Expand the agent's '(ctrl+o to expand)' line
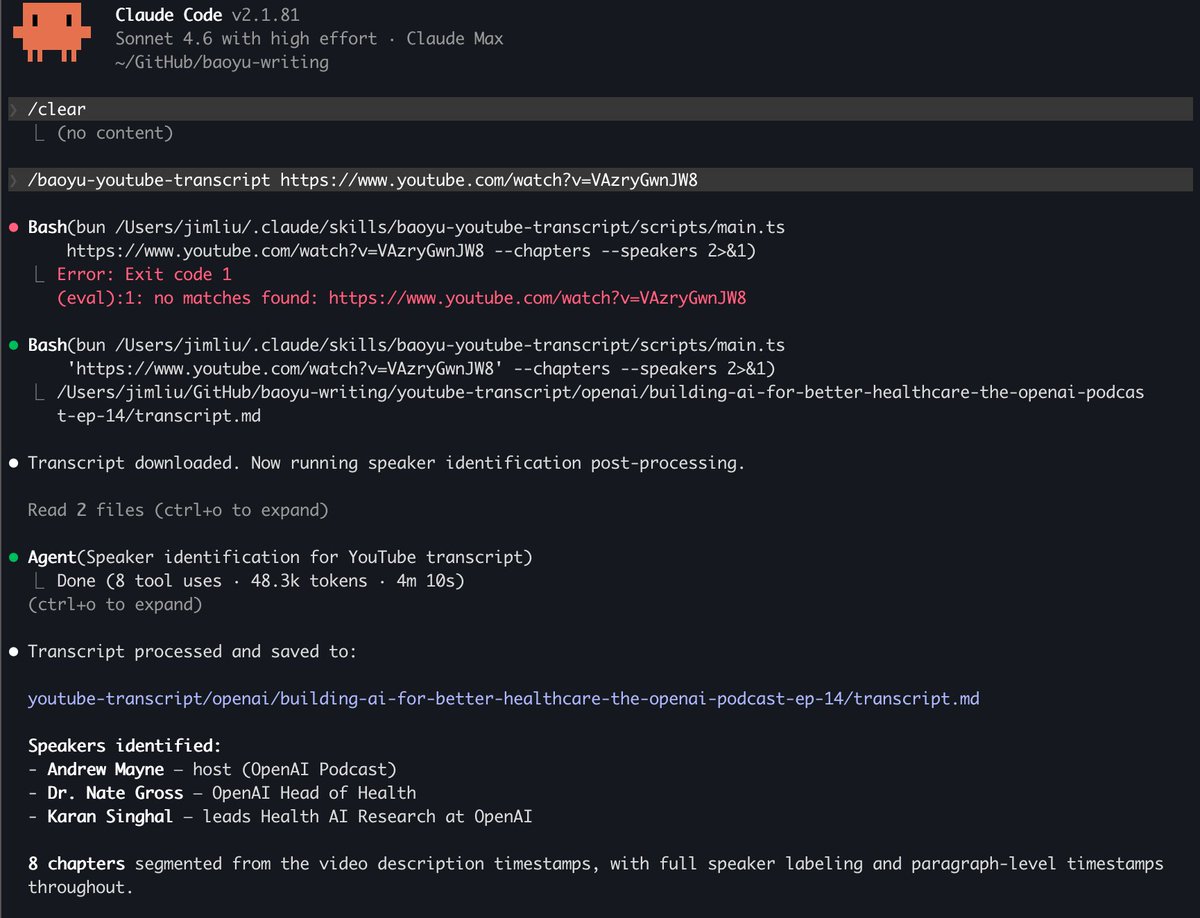The height and width of the screenshot is (918, 1200). (x=115, y=604)
